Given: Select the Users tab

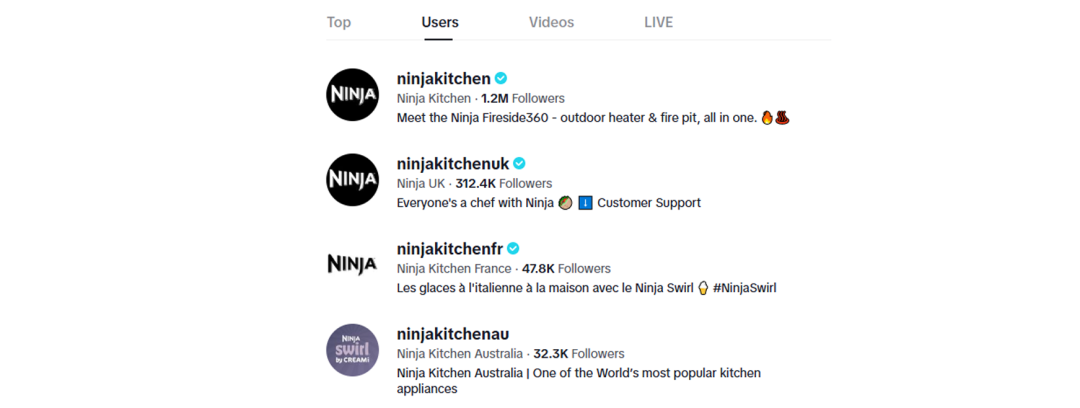Looking at the screenshot, I should [x=440, y=22].
